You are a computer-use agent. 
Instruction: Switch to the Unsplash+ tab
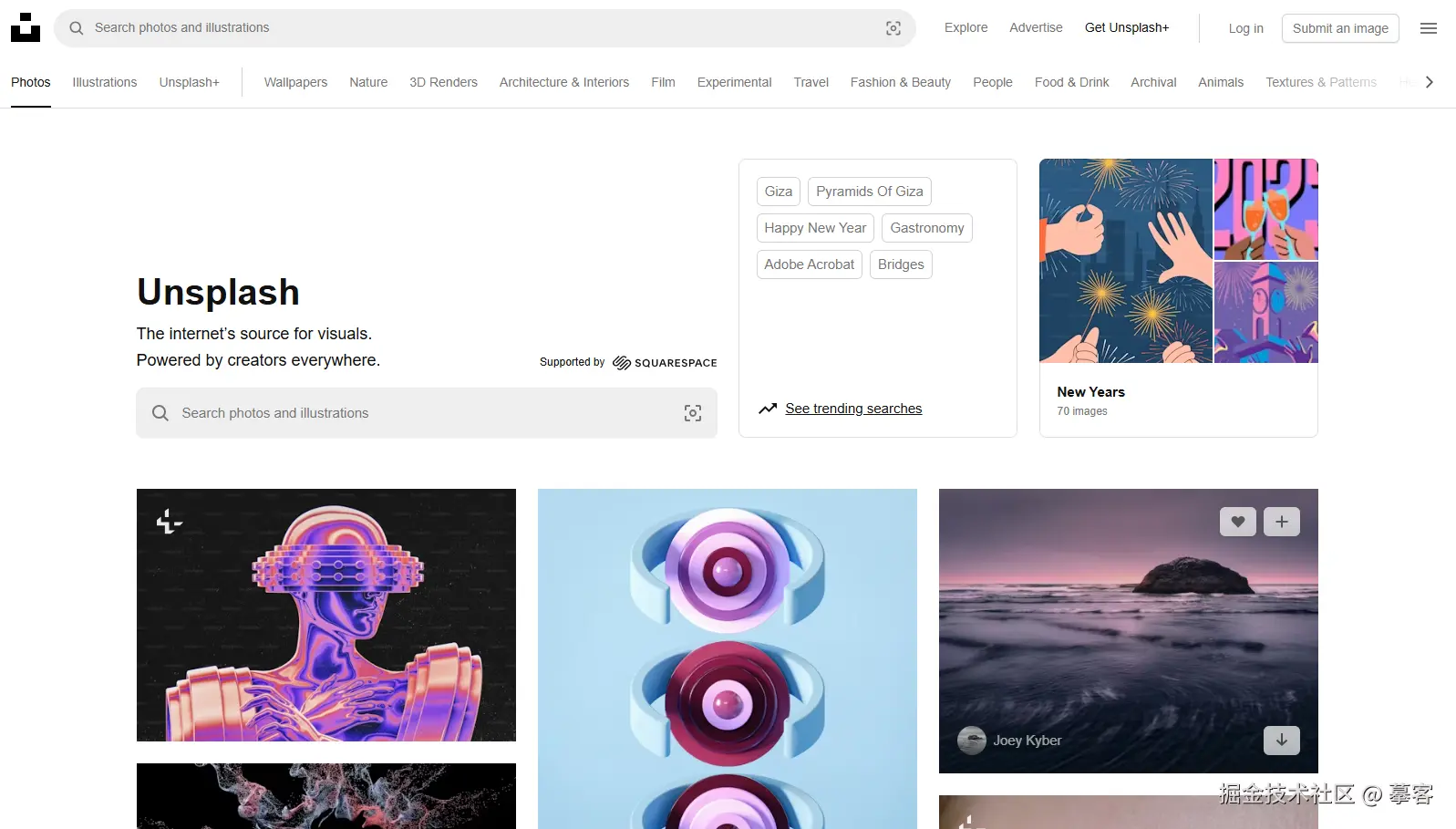(190, 82)
